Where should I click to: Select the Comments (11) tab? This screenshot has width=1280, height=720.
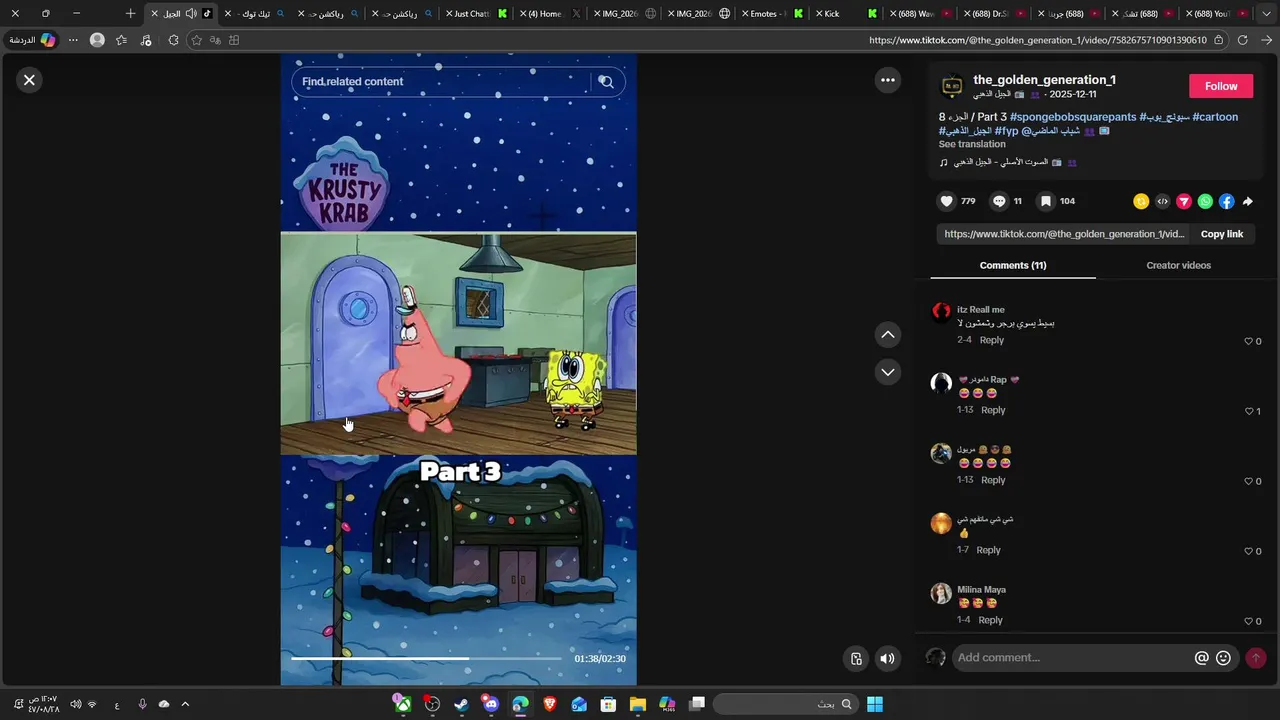coord(1013,265)
